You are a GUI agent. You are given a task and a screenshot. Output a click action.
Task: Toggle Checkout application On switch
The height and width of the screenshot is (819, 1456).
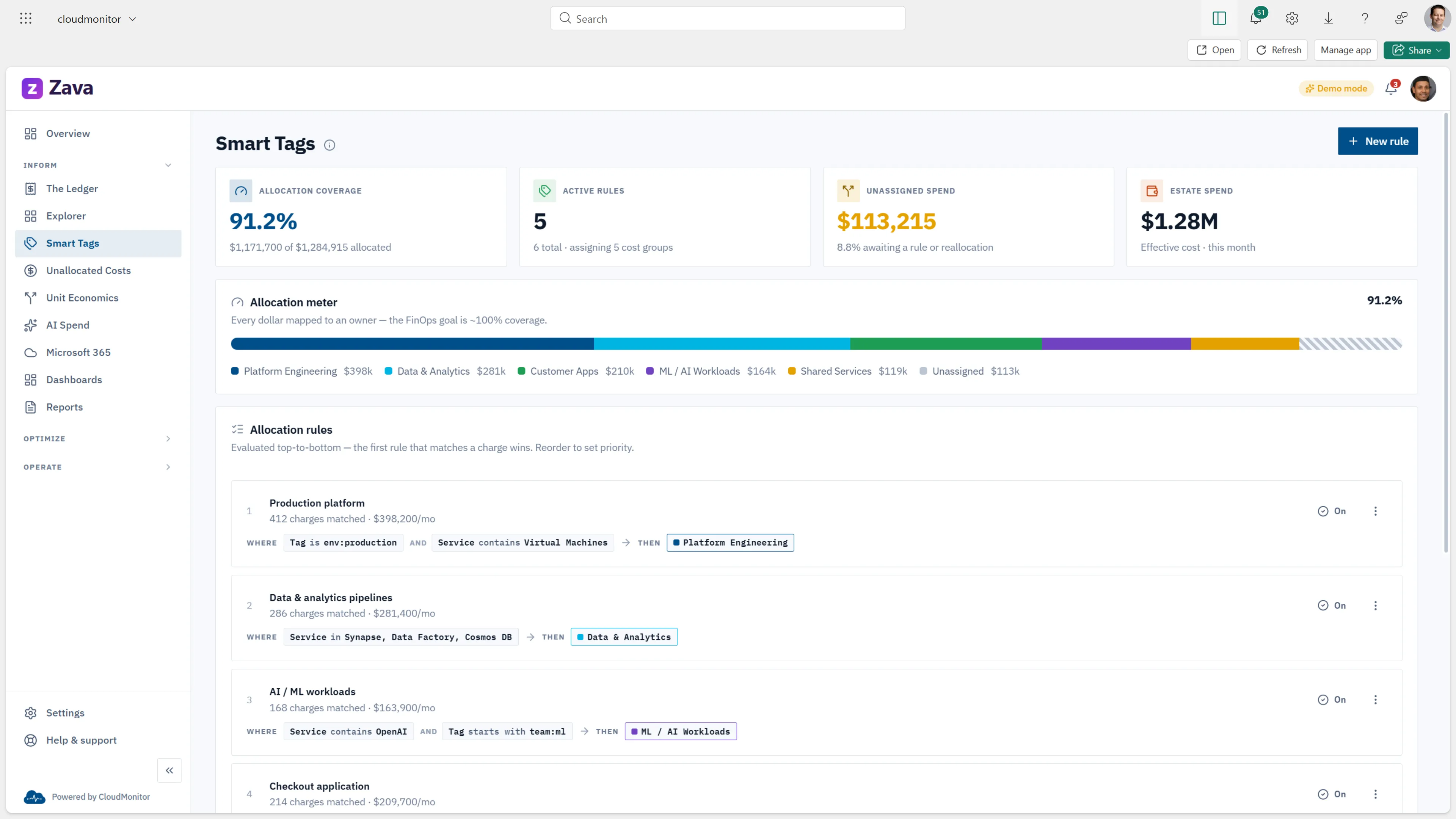coord(1332,794)
